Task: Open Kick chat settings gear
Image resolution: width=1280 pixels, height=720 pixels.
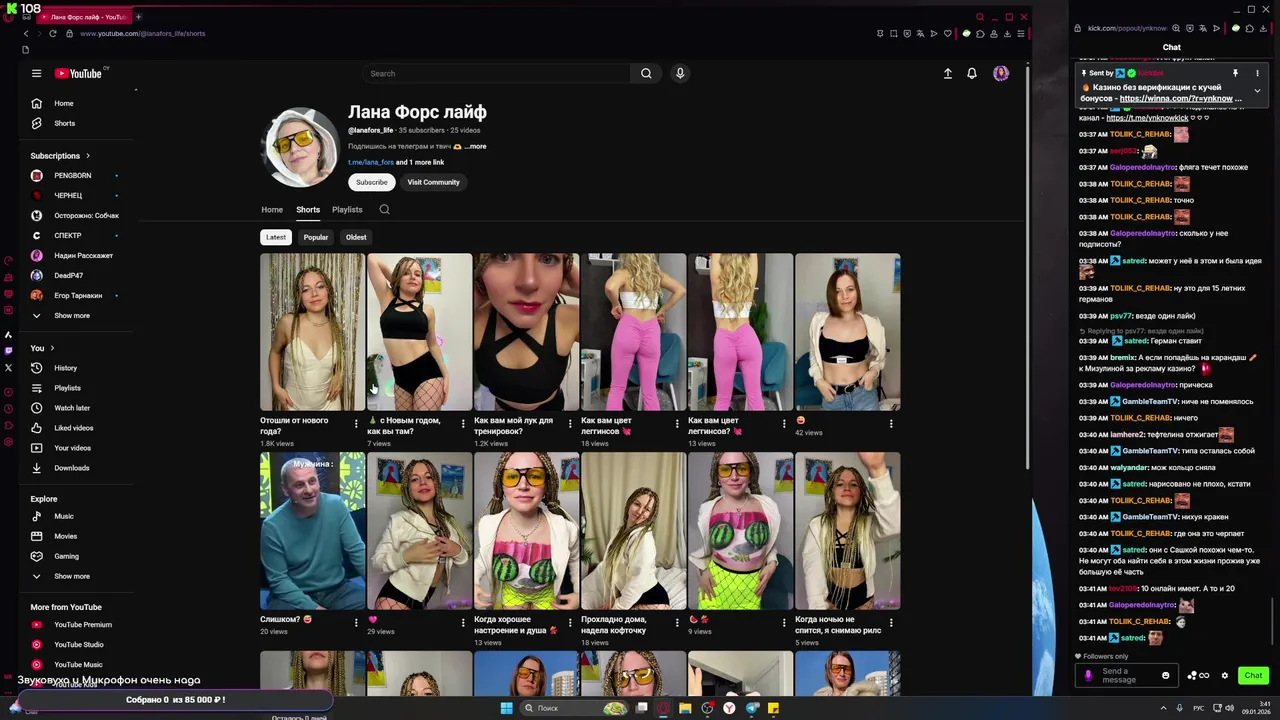Action: (x=1225, y=676)
